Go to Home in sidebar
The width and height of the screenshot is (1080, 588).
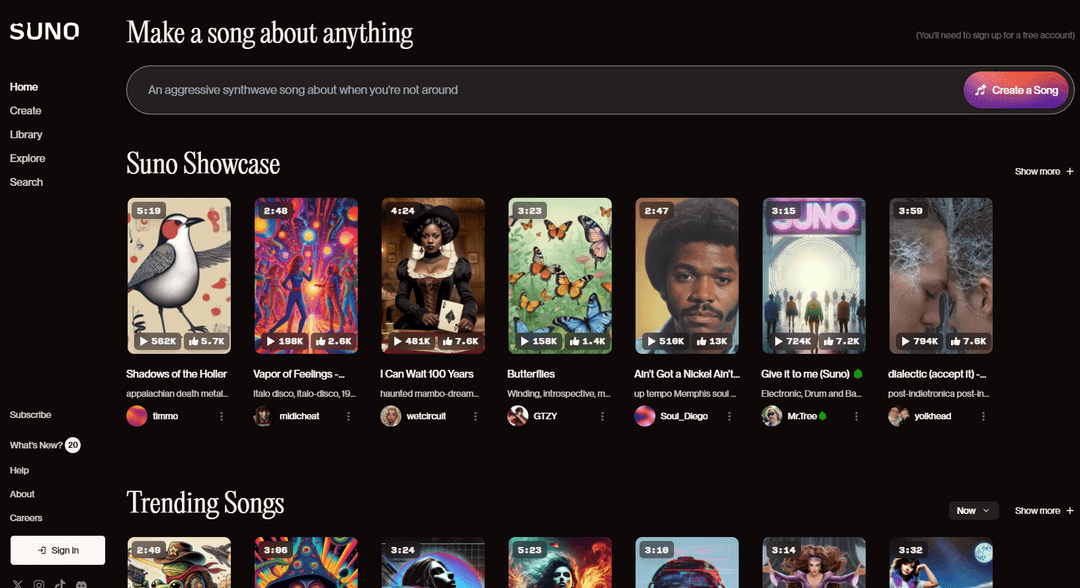coord(24,87)
